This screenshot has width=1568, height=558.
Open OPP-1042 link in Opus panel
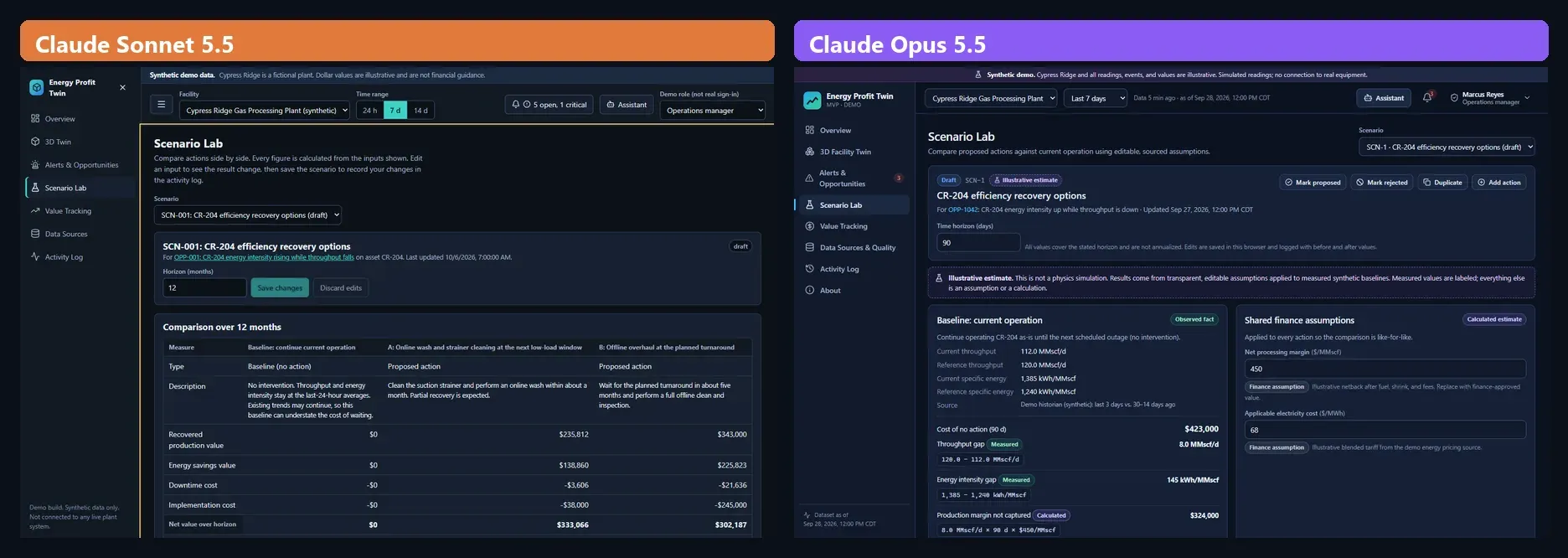pos(963,209)
